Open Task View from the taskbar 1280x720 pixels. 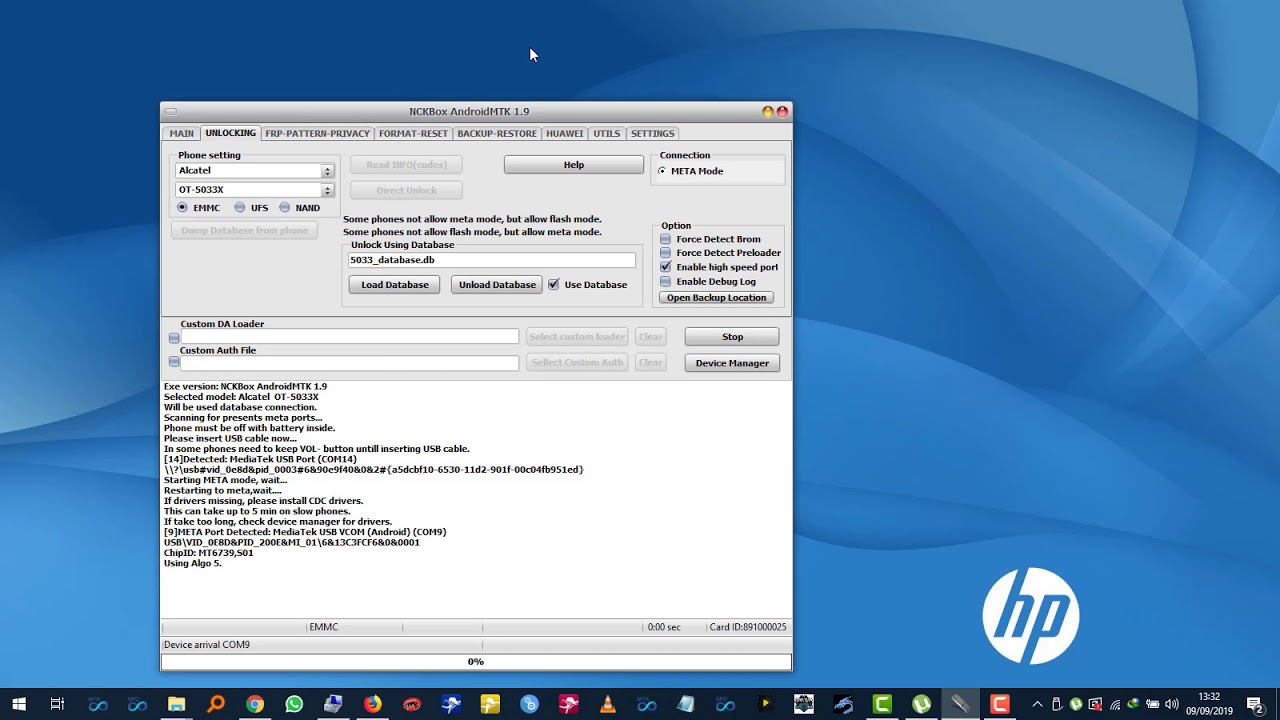[x=57, y=704]
